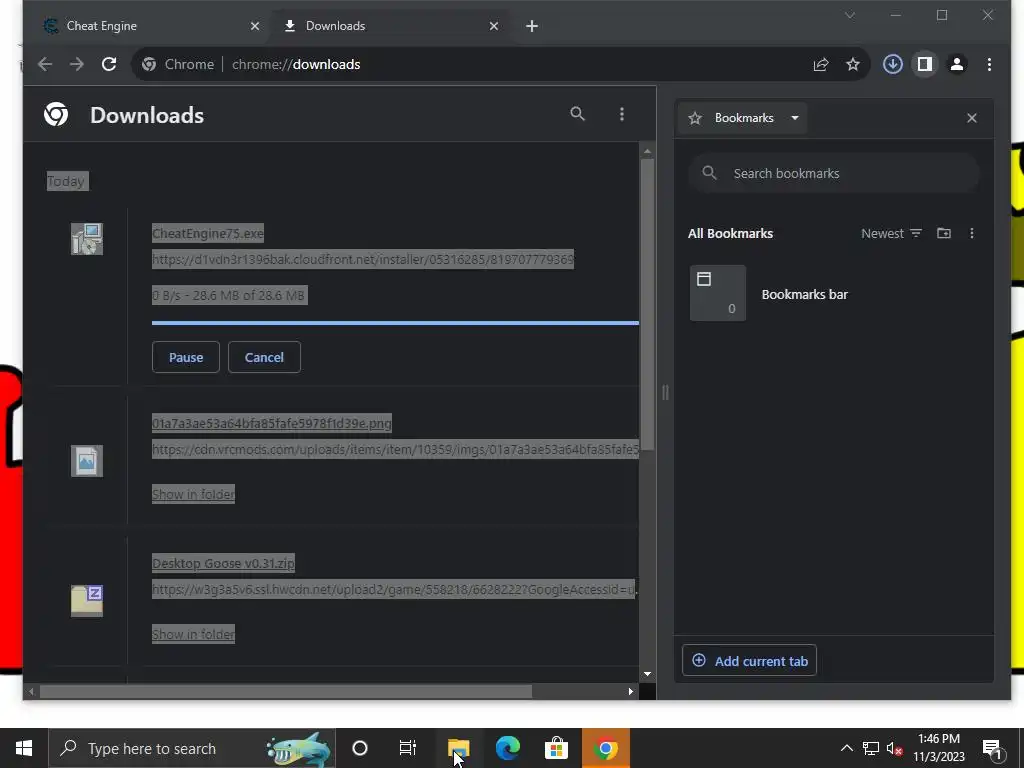Pause the CheatEngine75.exe download
This screenshot has height=768, width=1024.
[x=186, y=357]
